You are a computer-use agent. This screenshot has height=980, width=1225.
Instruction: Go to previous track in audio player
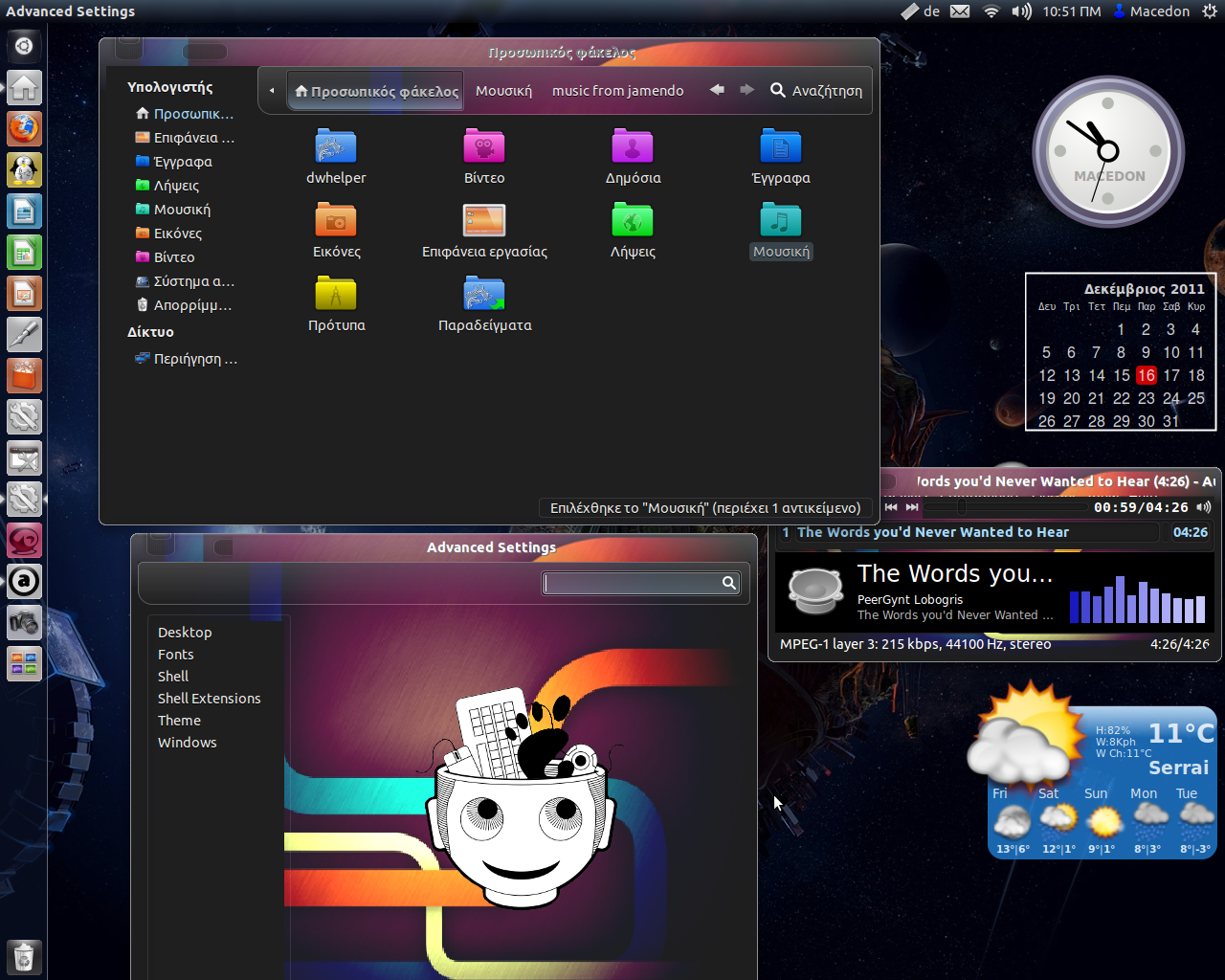(x=891, y=507)
